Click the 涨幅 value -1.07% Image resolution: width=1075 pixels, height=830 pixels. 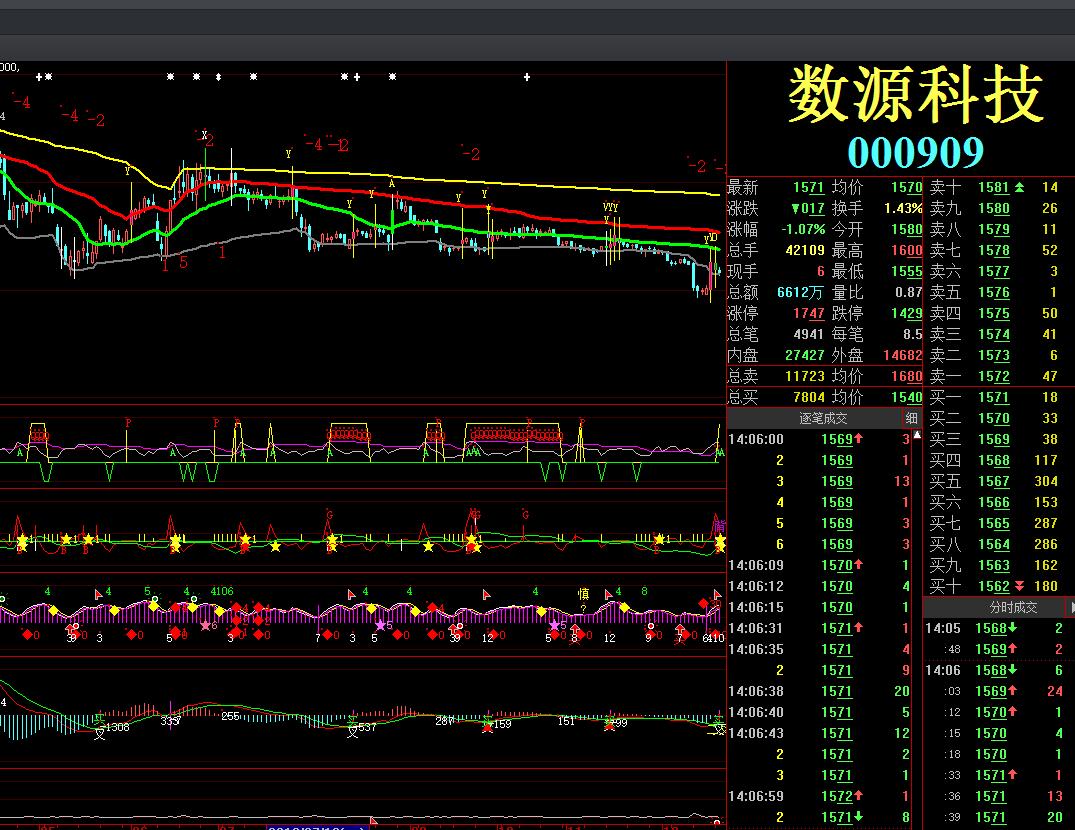tap(803, 230)
